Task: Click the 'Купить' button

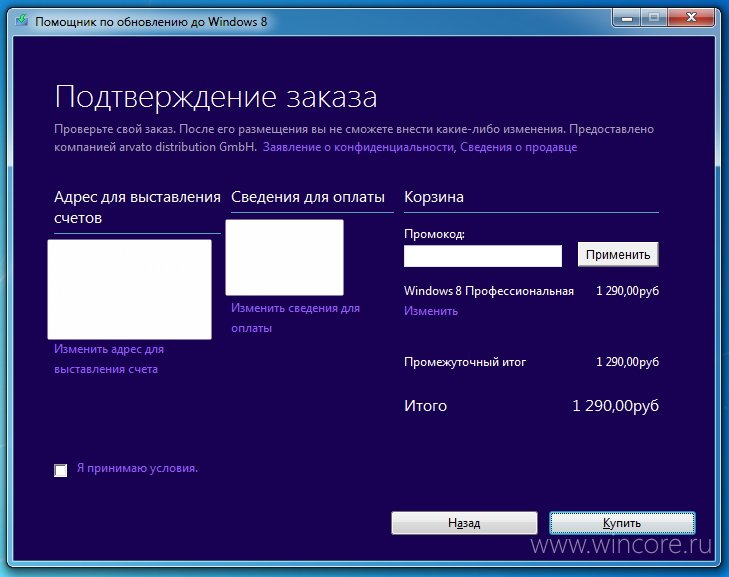Action: pyautogui.click(x=622, y=523)
